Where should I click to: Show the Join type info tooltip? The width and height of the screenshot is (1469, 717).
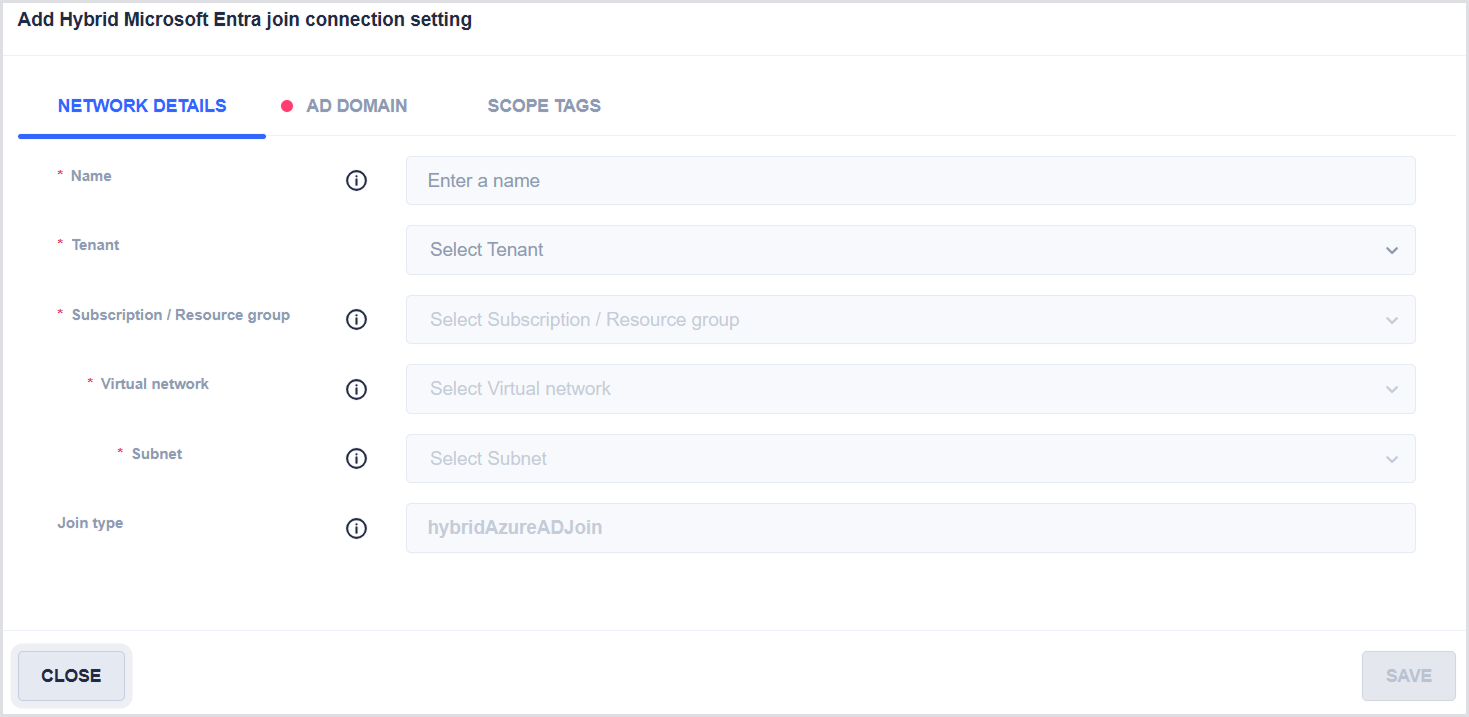pos(356,528)
